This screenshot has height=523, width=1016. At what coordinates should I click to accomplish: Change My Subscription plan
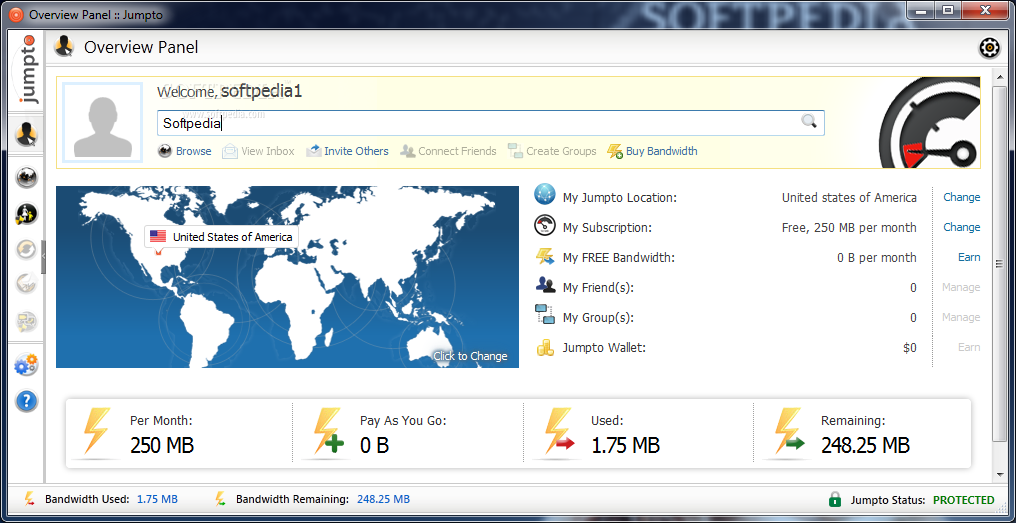click(962, 227)
